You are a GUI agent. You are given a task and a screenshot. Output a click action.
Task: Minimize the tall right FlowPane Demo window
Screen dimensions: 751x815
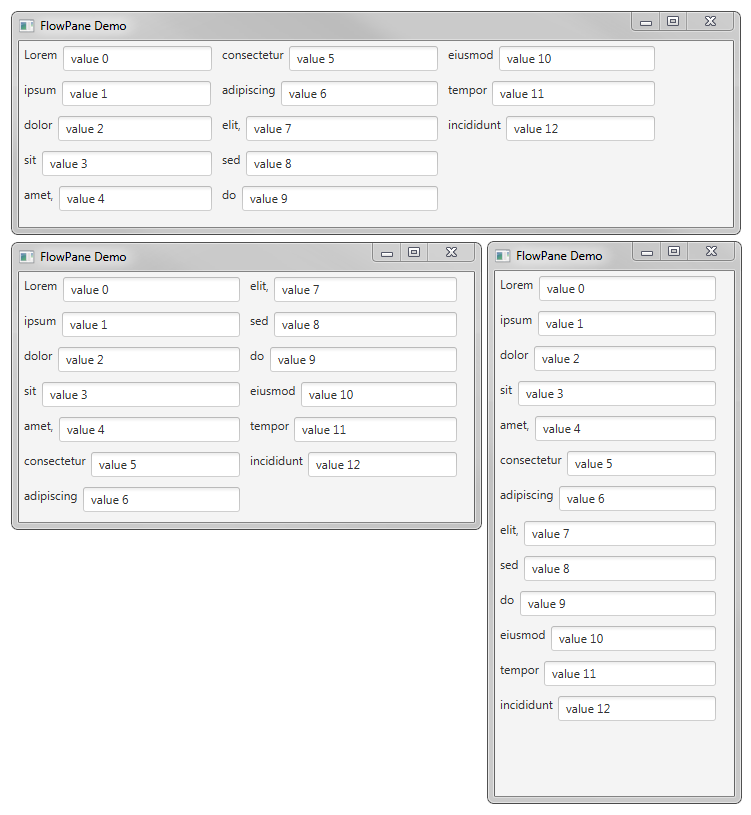coord(647,252)
